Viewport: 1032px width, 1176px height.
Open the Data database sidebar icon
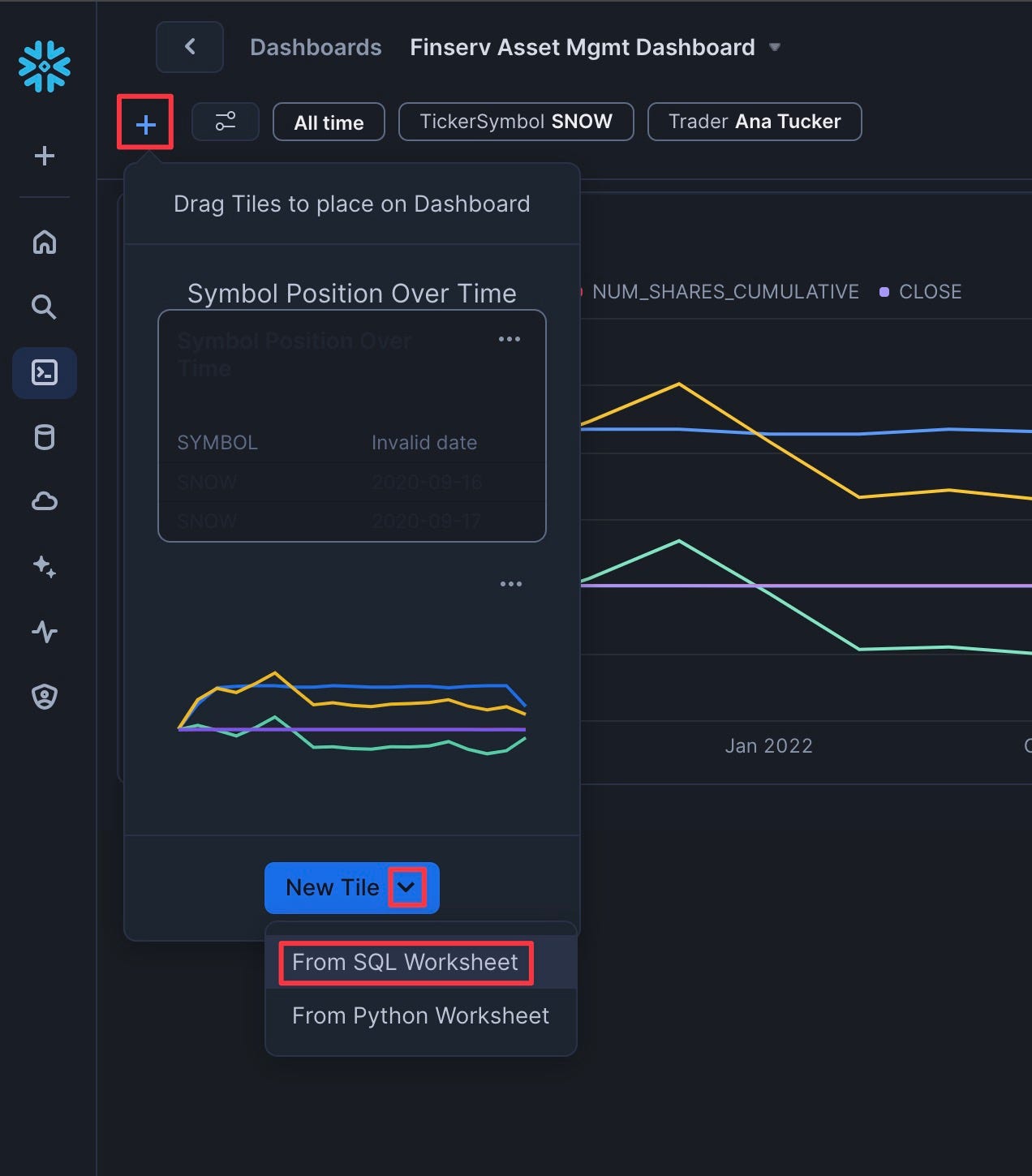click(x=45, y=437)
